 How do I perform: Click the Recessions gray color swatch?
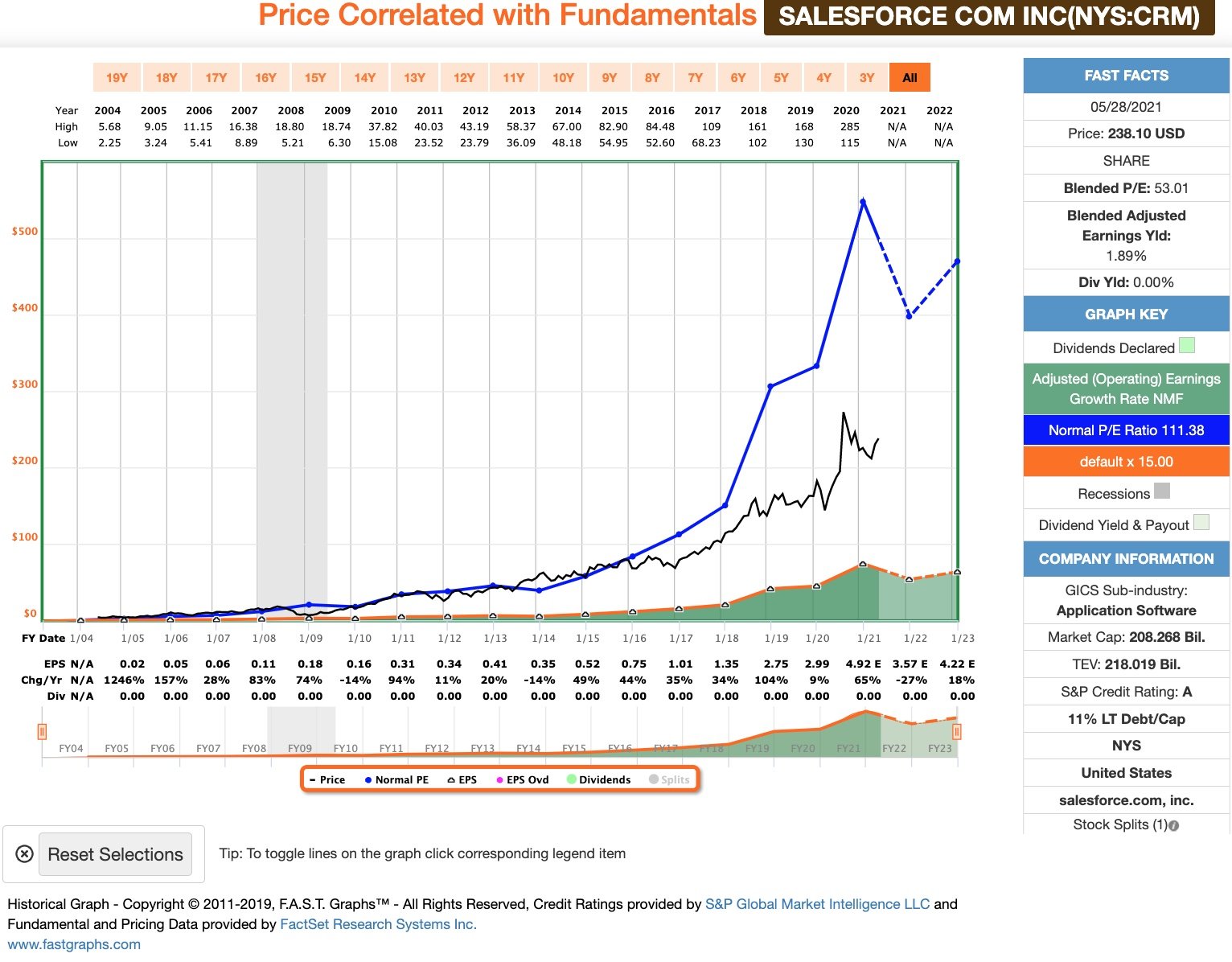[x=1162, y=491]
